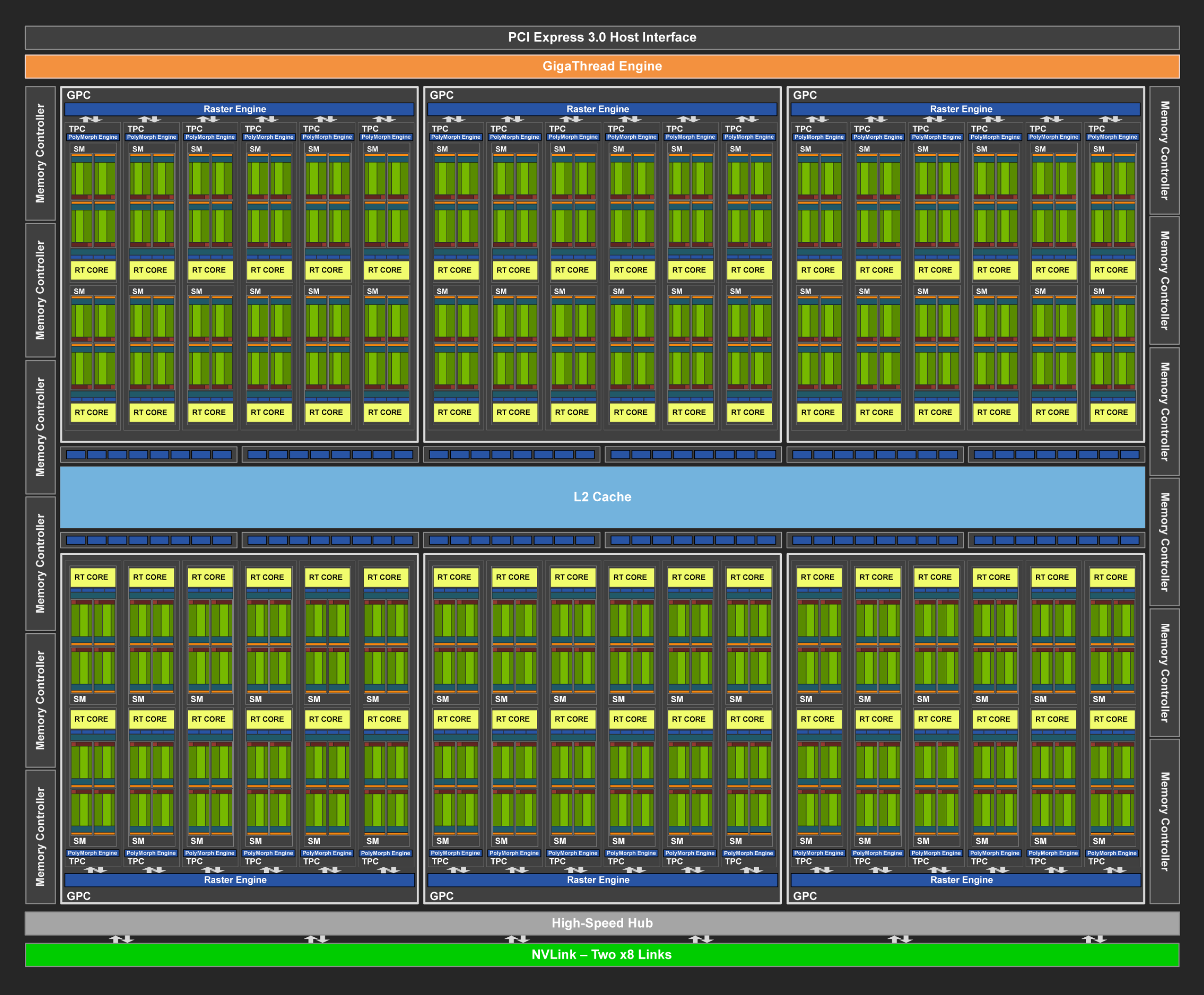
Task: Click the leftmost arrow icon above NVLink bar
Action: 122,939
